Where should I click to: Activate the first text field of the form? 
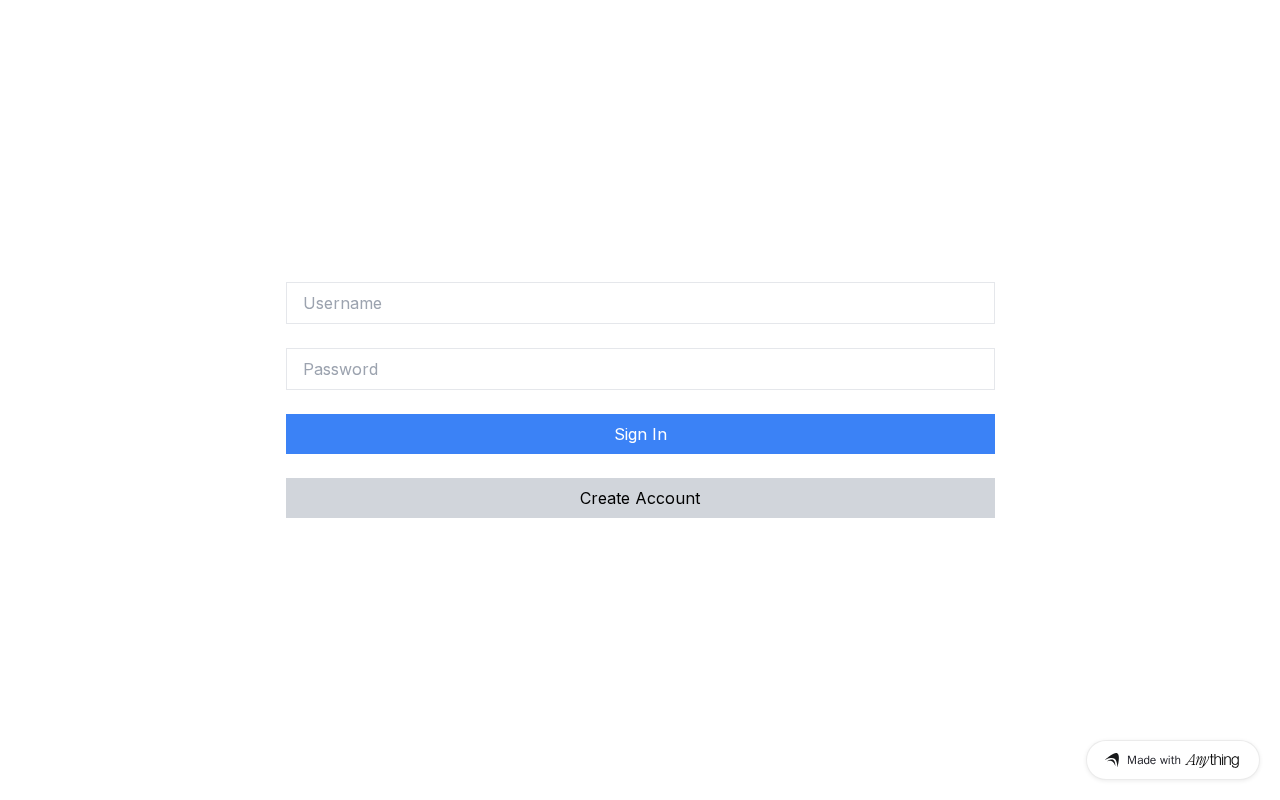pyautogui.click(x=640, y=303)
